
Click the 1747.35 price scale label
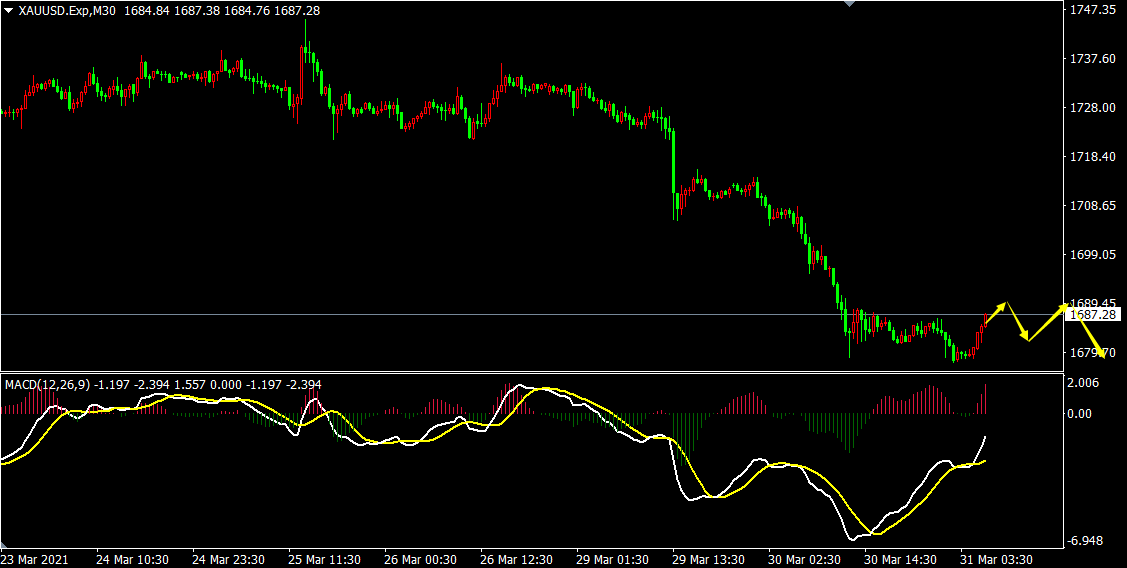coord(1092,9)
